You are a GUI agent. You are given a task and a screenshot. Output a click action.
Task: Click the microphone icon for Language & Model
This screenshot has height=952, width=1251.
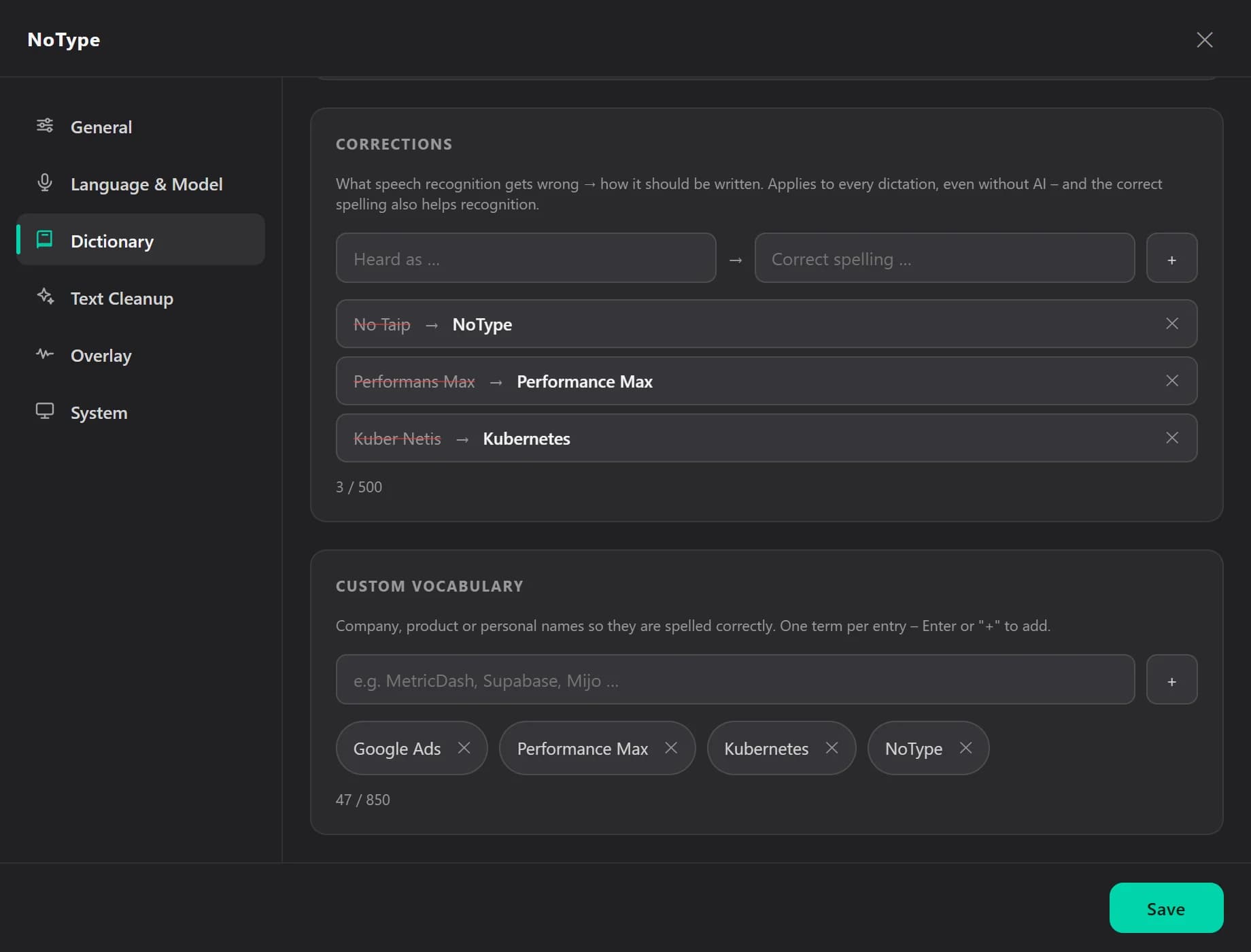pos(45,182)
